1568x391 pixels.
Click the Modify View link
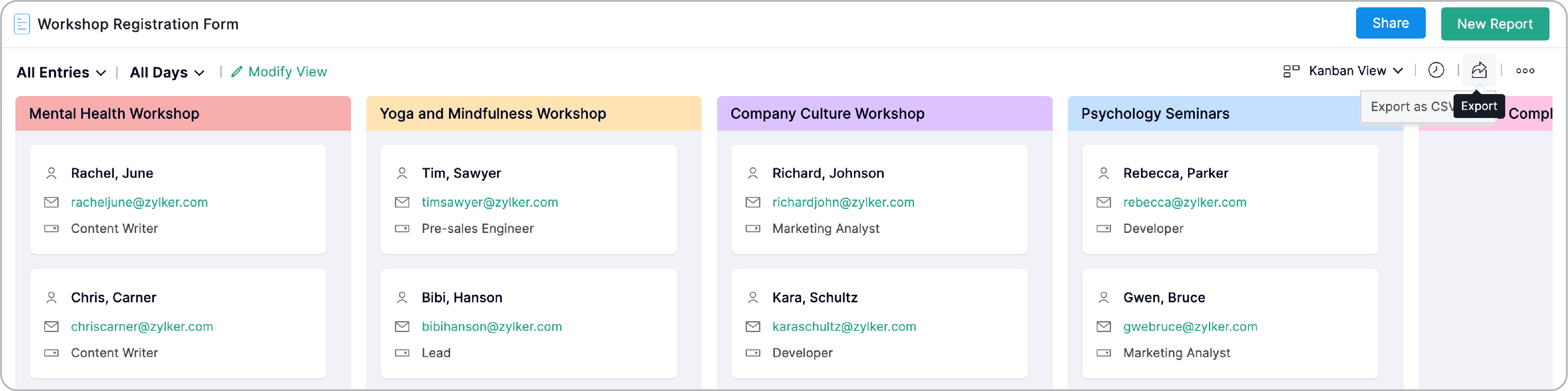click(x=287, y=72)
